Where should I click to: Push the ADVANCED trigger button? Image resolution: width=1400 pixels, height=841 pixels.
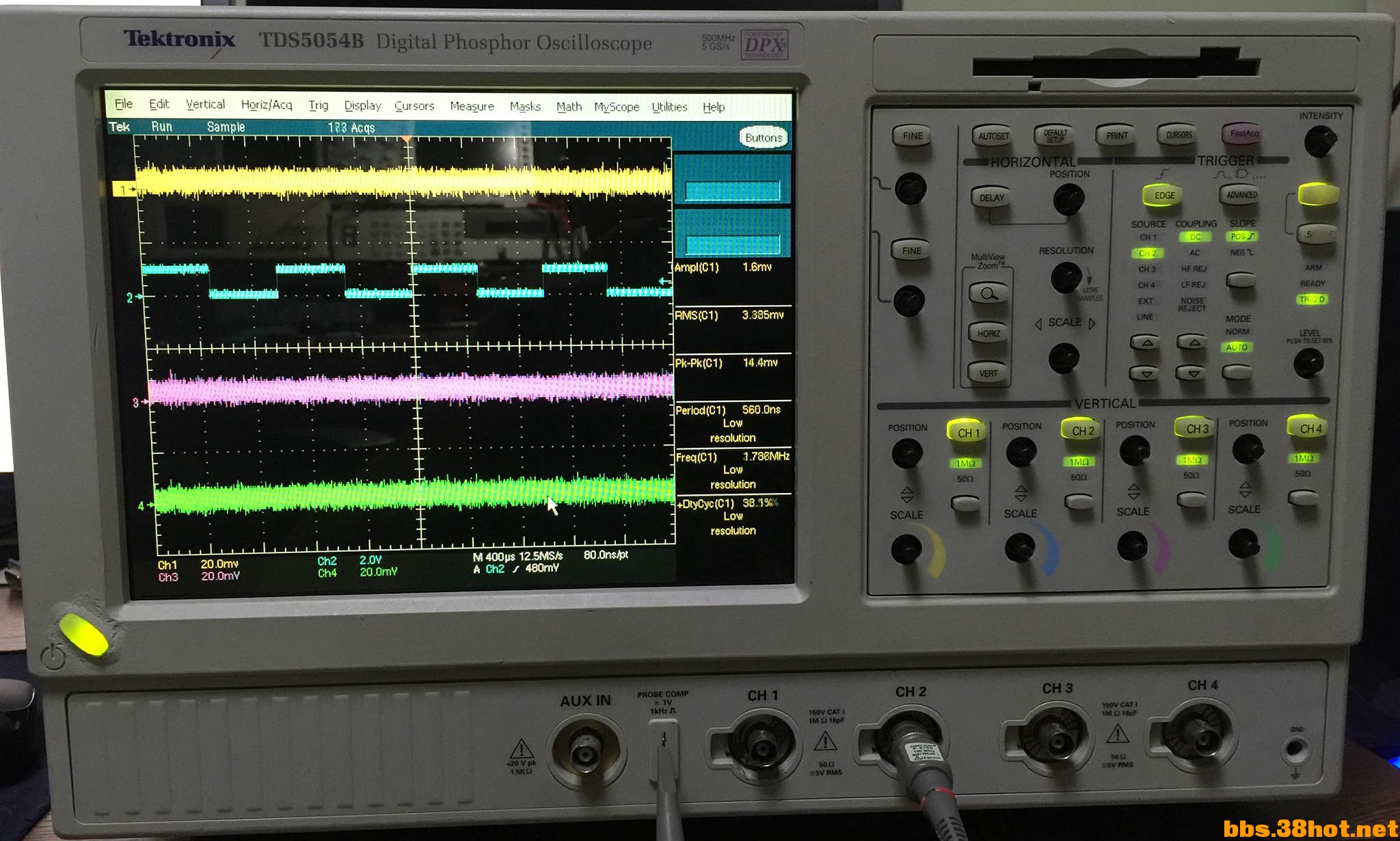coord(1241,194)
